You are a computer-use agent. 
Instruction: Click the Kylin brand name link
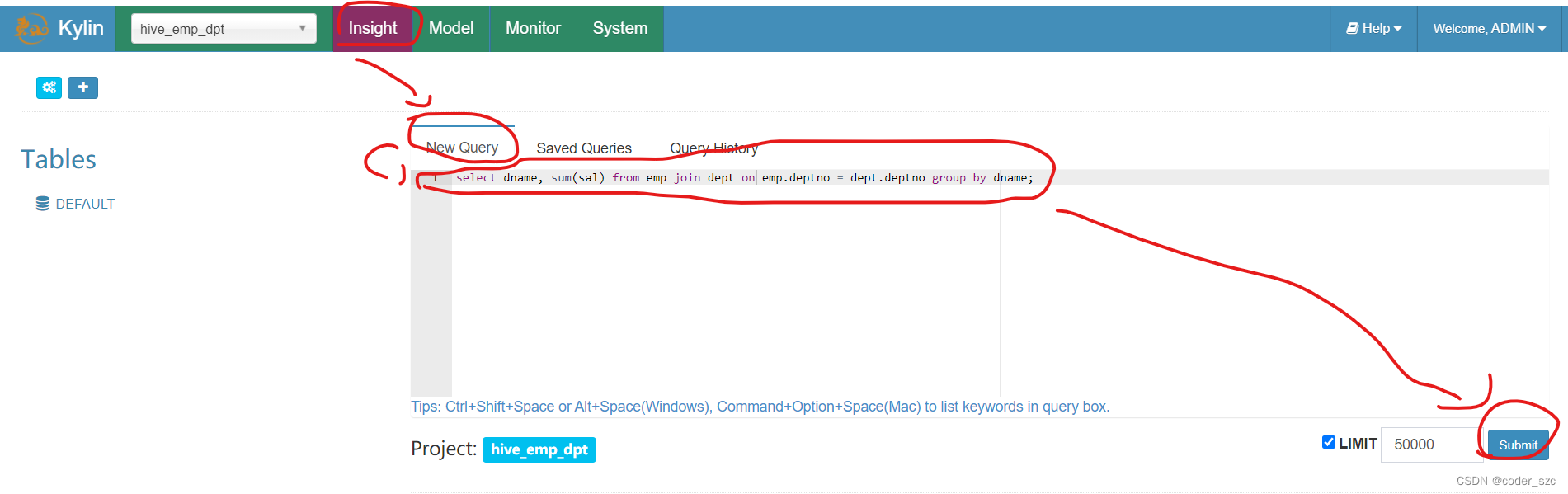pos(81,28)
